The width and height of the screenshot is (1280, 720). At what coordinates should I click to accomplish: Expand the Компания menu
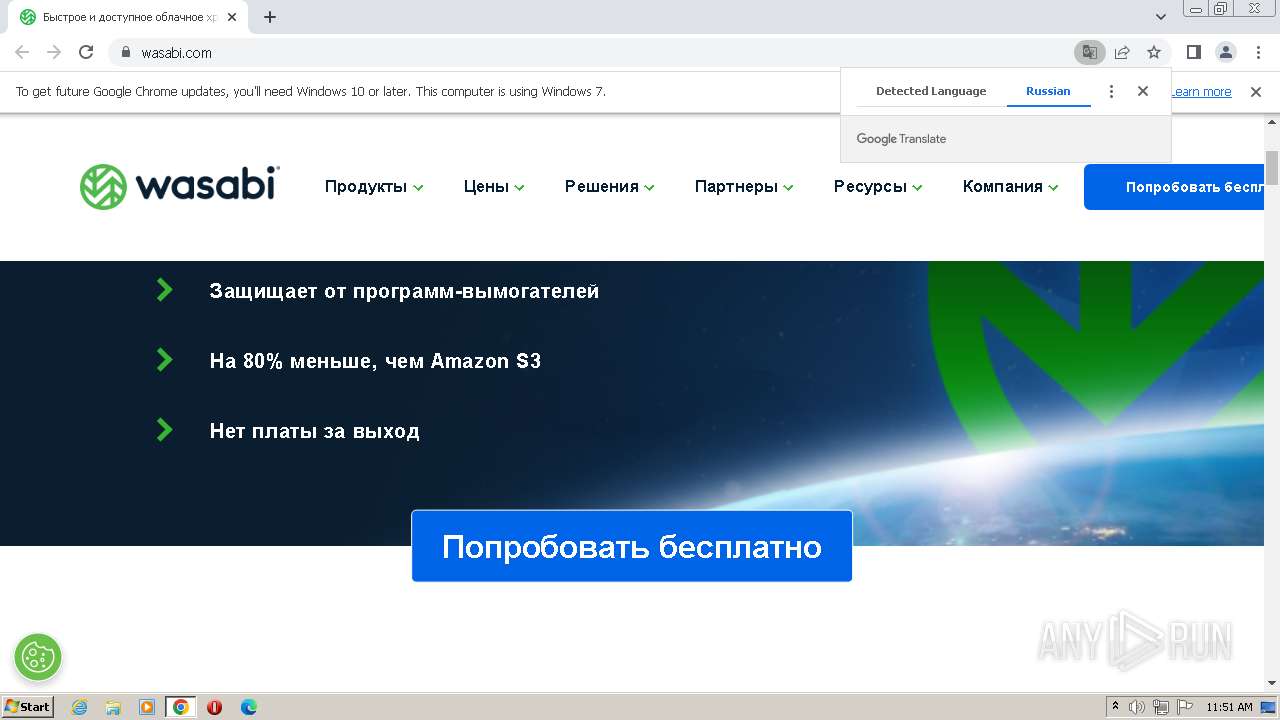[x=1010, y=187]
